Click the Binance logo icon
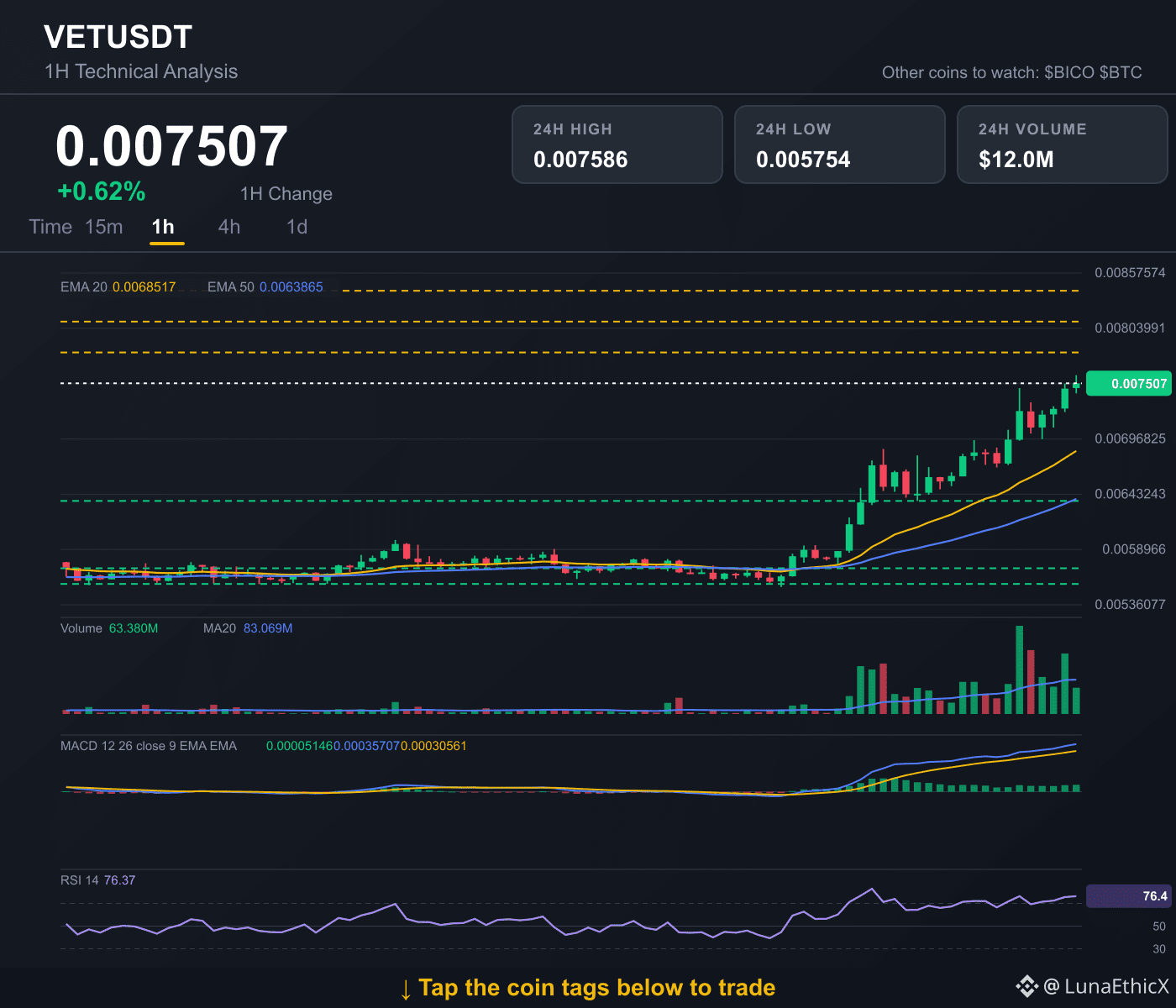The height and width of the screenshot is (1008, 1176). [1026, 987]
